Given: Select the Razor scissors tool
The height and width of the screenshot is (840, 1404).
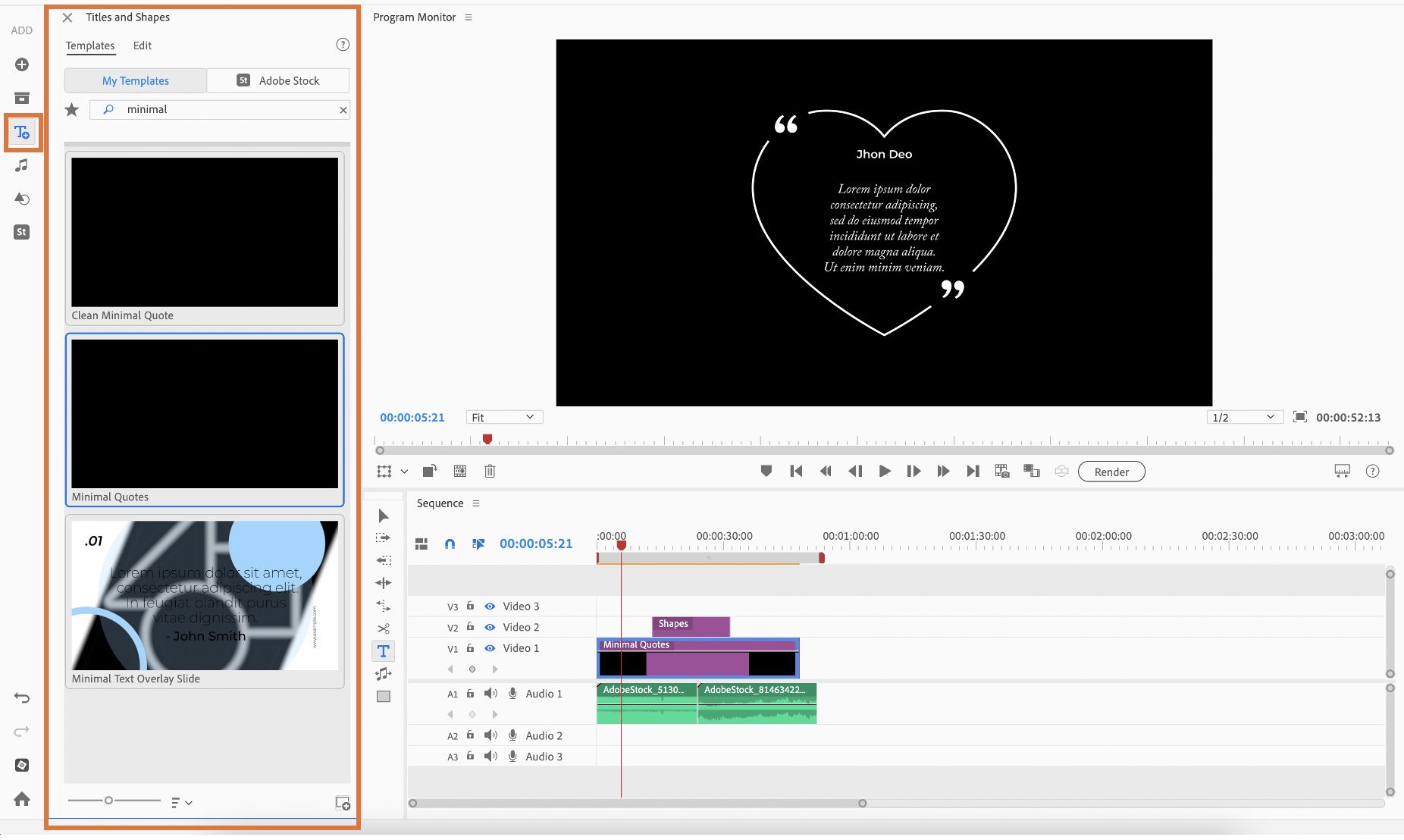Looking at the screenshot, I should click(x=384, y=628).
